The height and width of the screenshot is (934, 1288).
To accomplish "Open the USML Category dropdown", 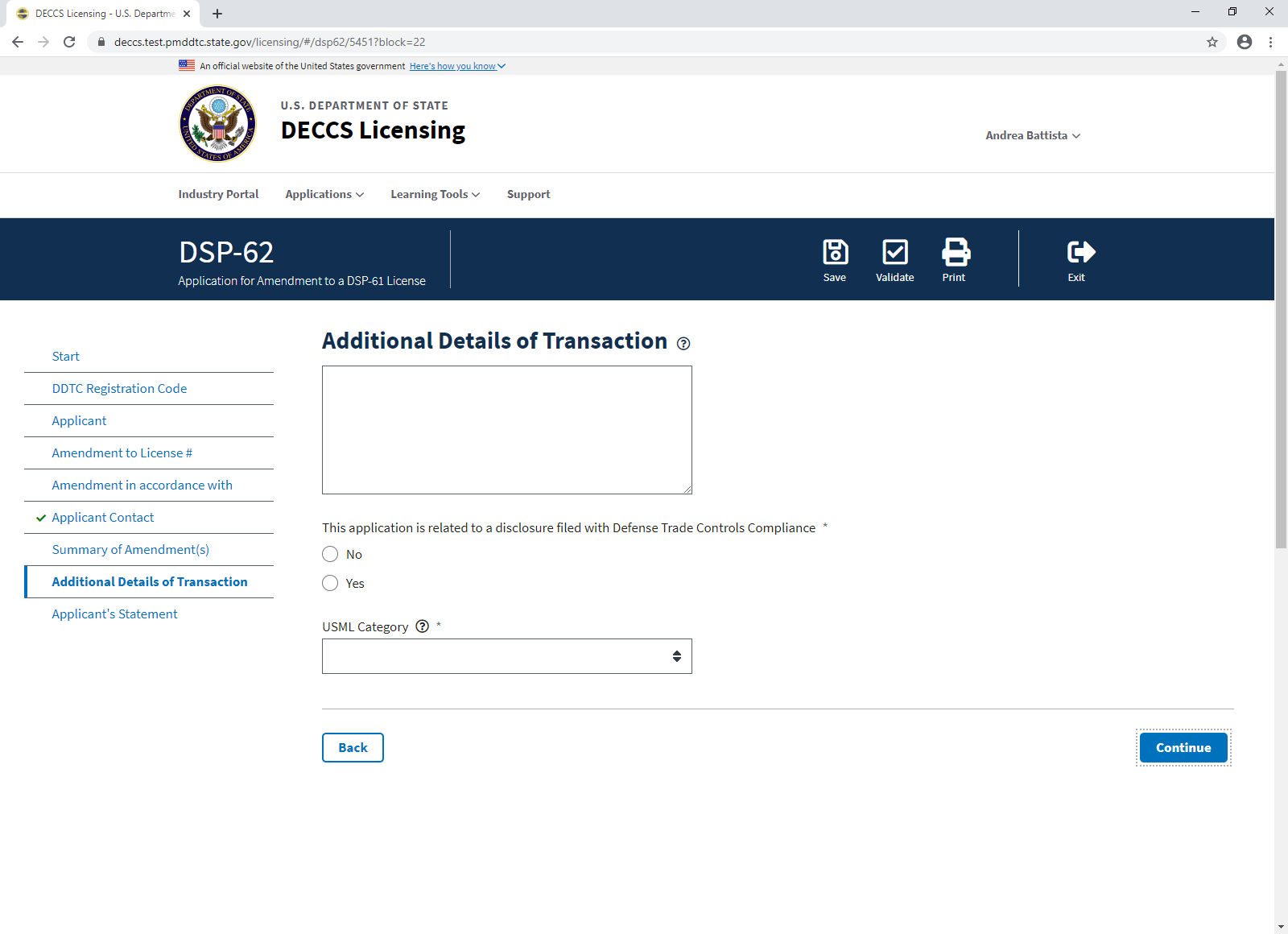I will tap(506, 656).
